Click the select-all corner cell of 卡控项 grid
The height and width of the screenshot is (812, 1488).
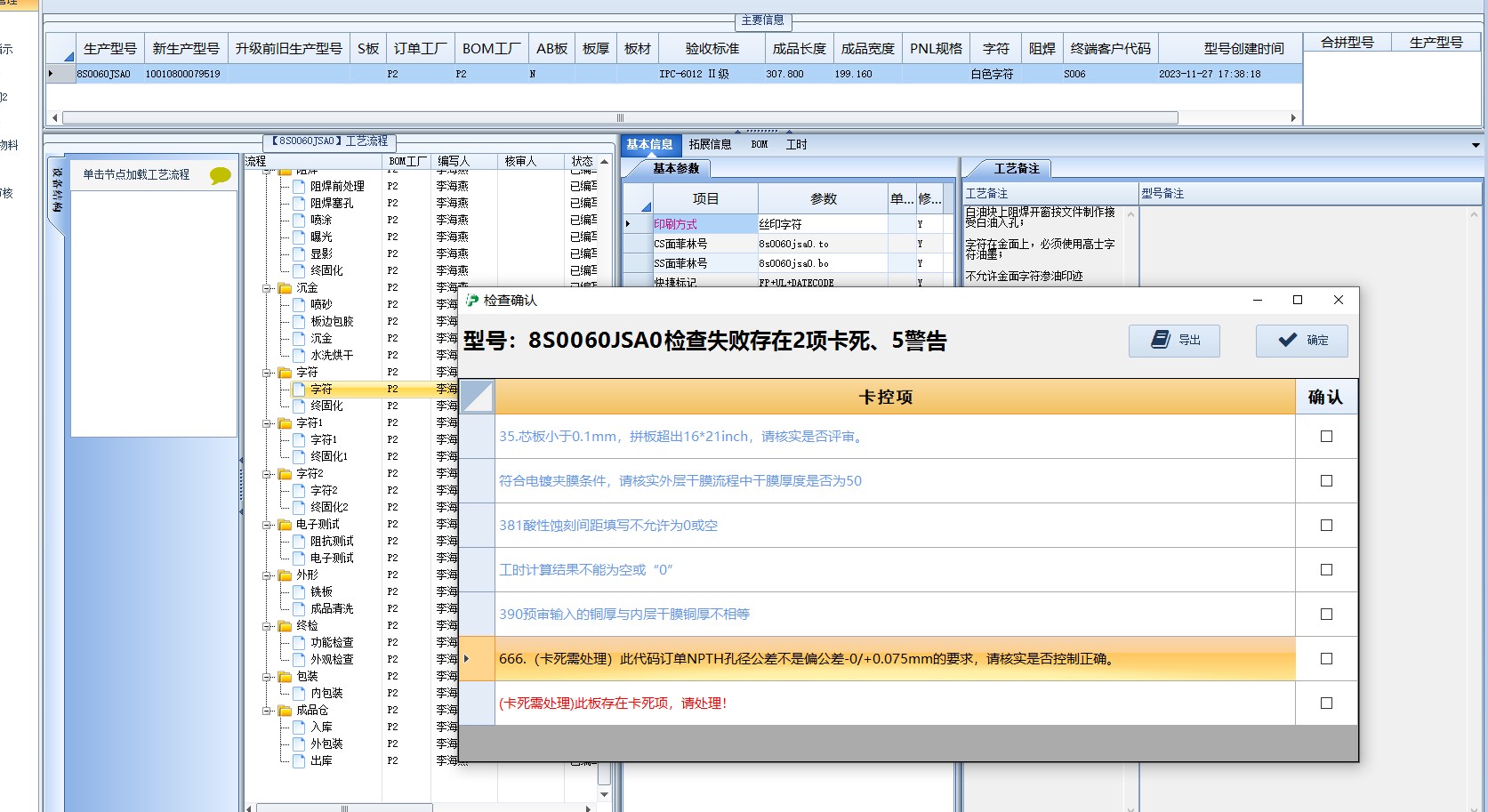477,397
